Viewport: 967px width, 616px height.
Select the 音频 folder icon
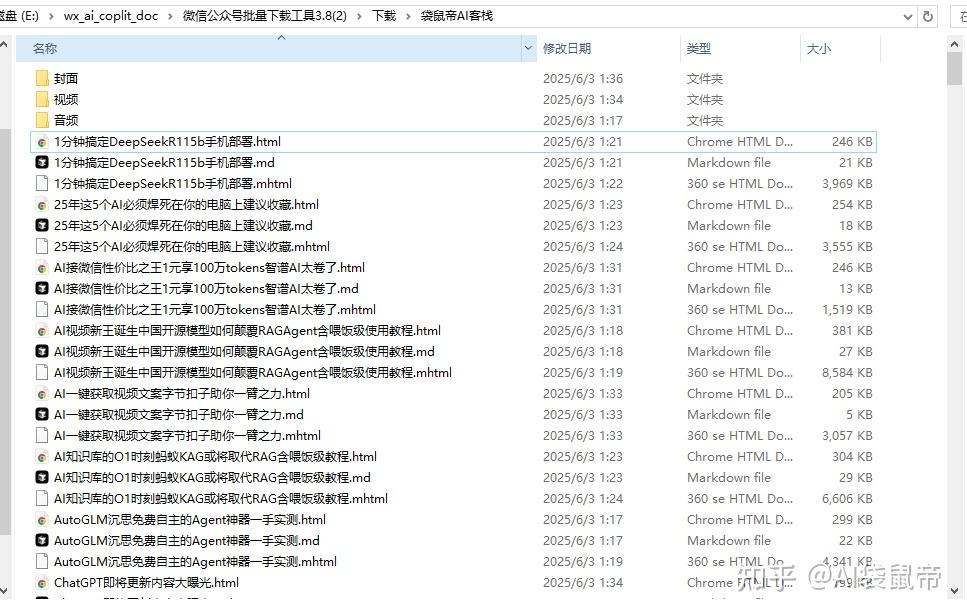coord(42,120)
